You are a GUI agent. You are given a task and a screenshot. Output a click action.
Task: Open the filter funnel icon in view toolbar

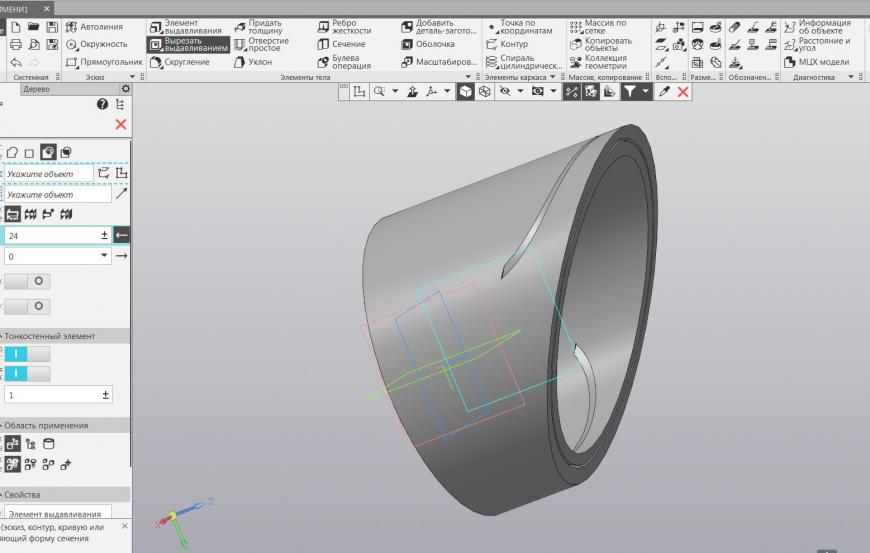629,92
